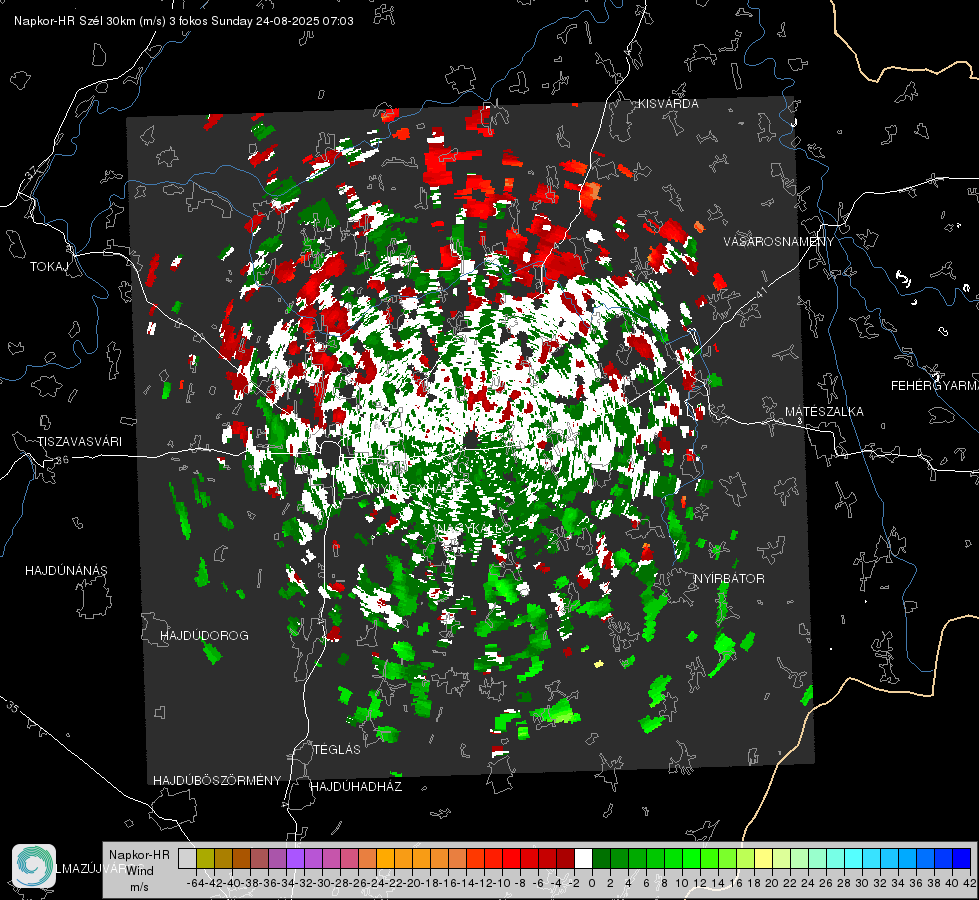Click the KISVÁRDA town label
The width and height of the screenshot is (979, 900).
668,104
